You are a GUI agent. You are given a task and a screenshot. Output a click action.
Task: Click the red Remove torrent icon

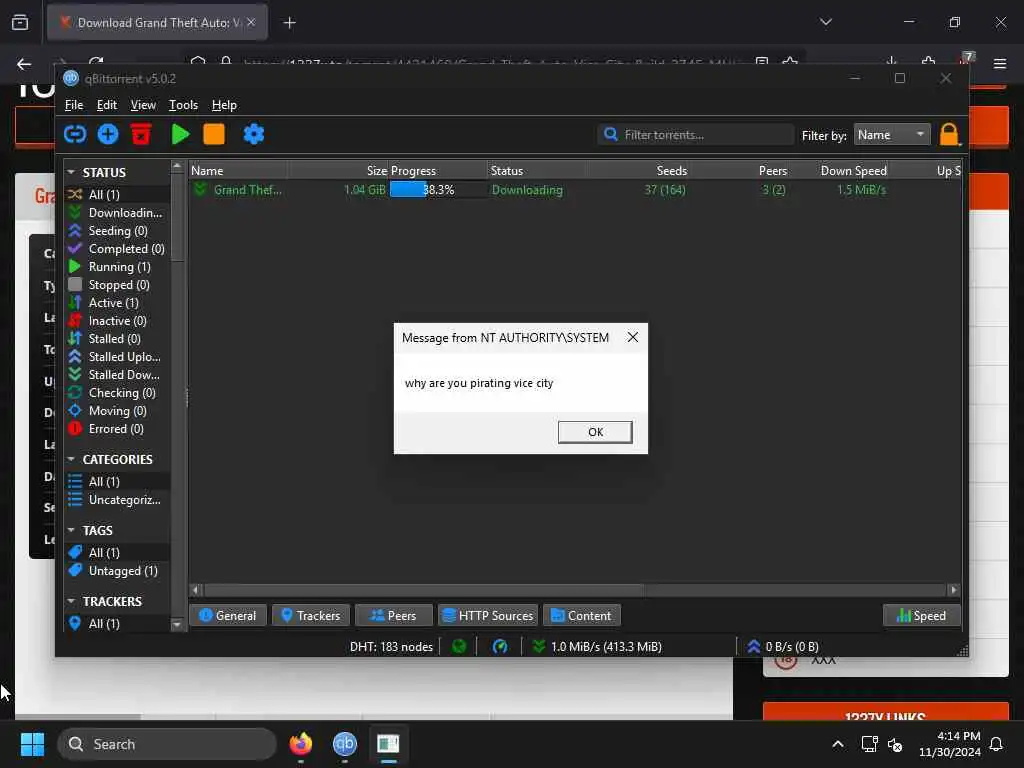[141, 135]
